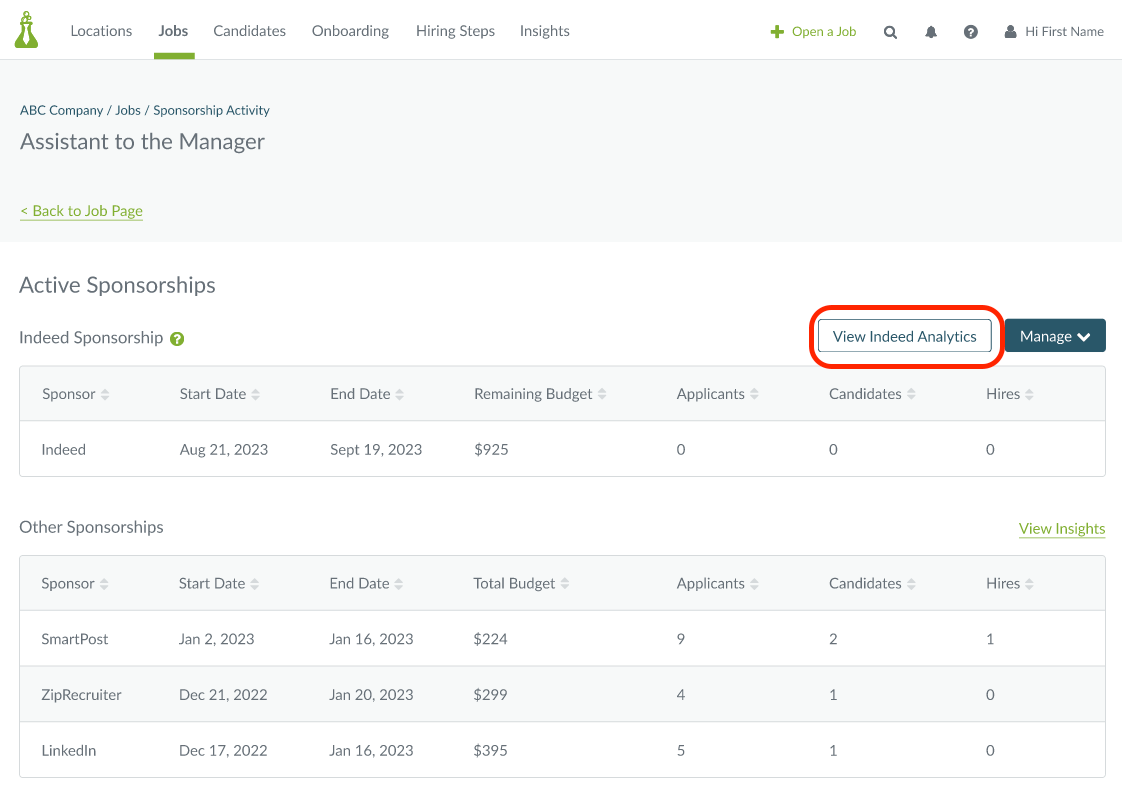
Task: Click the View Indeed Analytics button
Action: click(x=904, y=336)
